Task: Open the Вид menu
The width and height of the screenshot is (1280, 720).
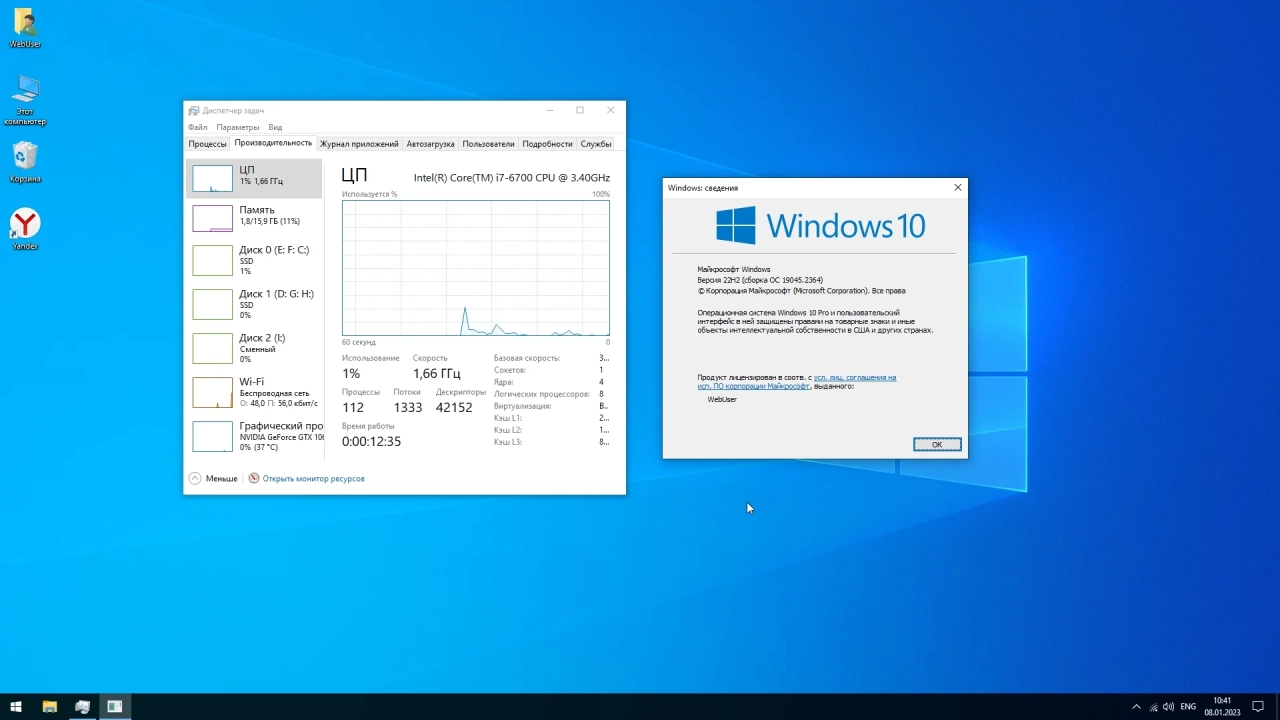Action: click(275, 127)
